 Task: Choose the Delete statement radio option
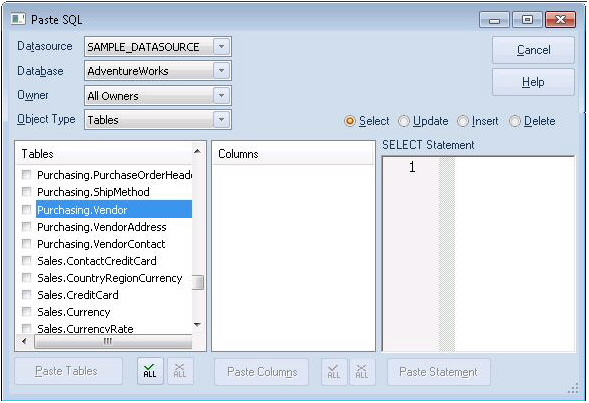pyautogui.click(x=514, y=121)
